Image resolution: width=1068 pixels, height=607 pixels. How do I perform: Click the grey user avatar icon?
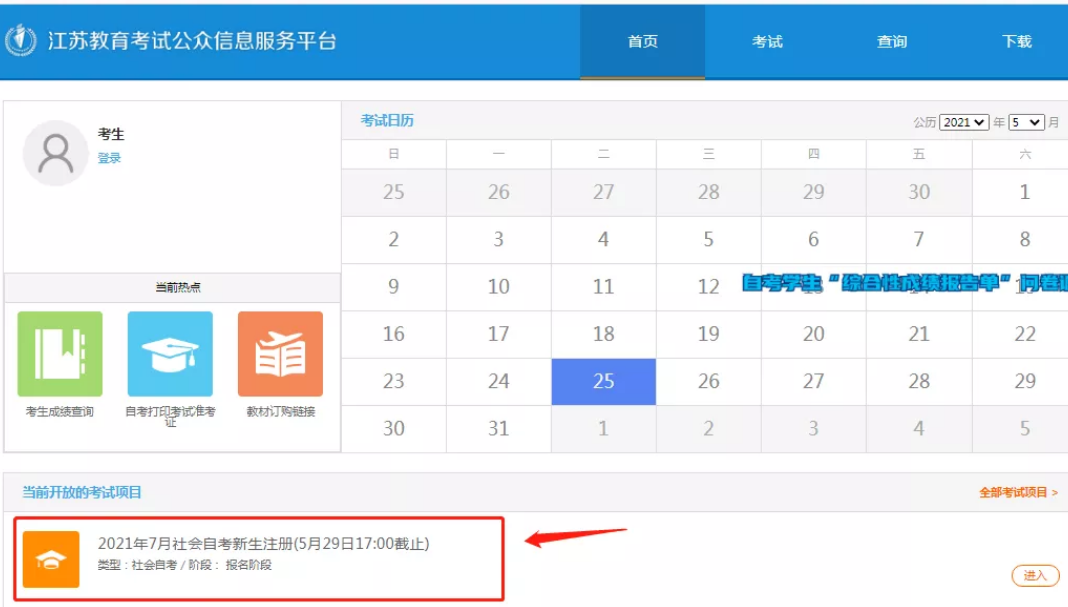pyautogui.click(x=56, y=153)
